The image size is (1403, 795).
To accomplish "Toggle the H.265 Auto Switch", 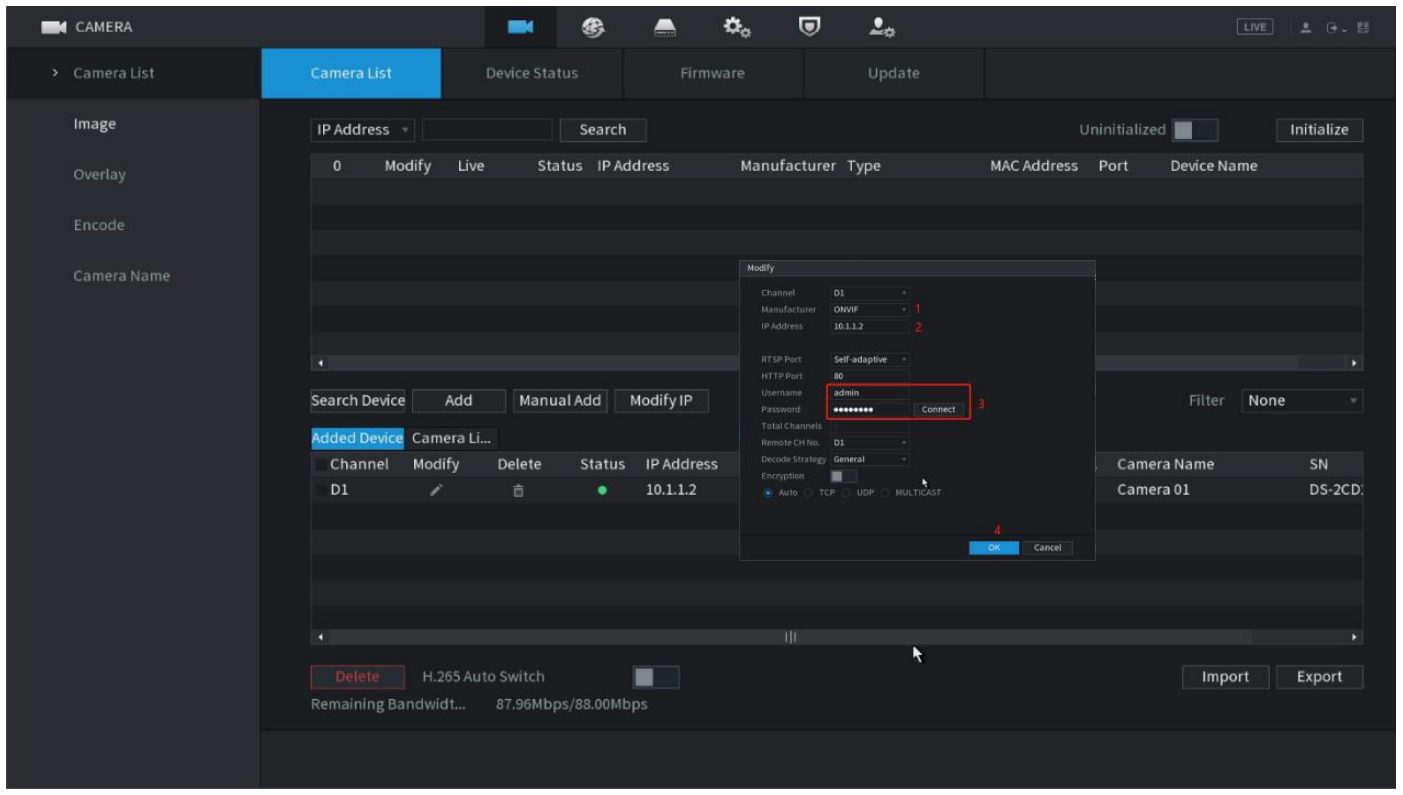I will tap(655, 677).
